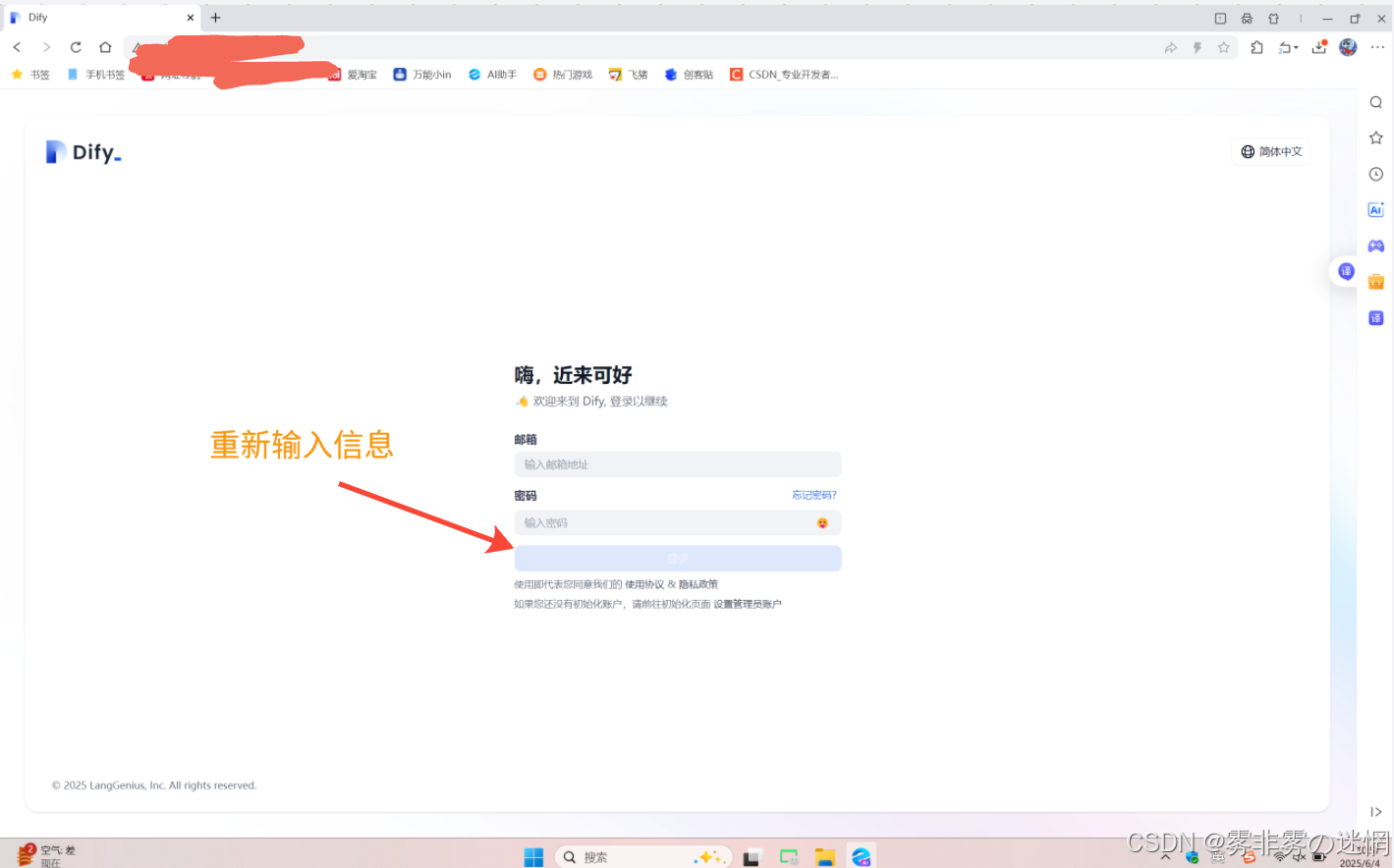
Task: Focus the 密码 password input
Action: [678, 522]
